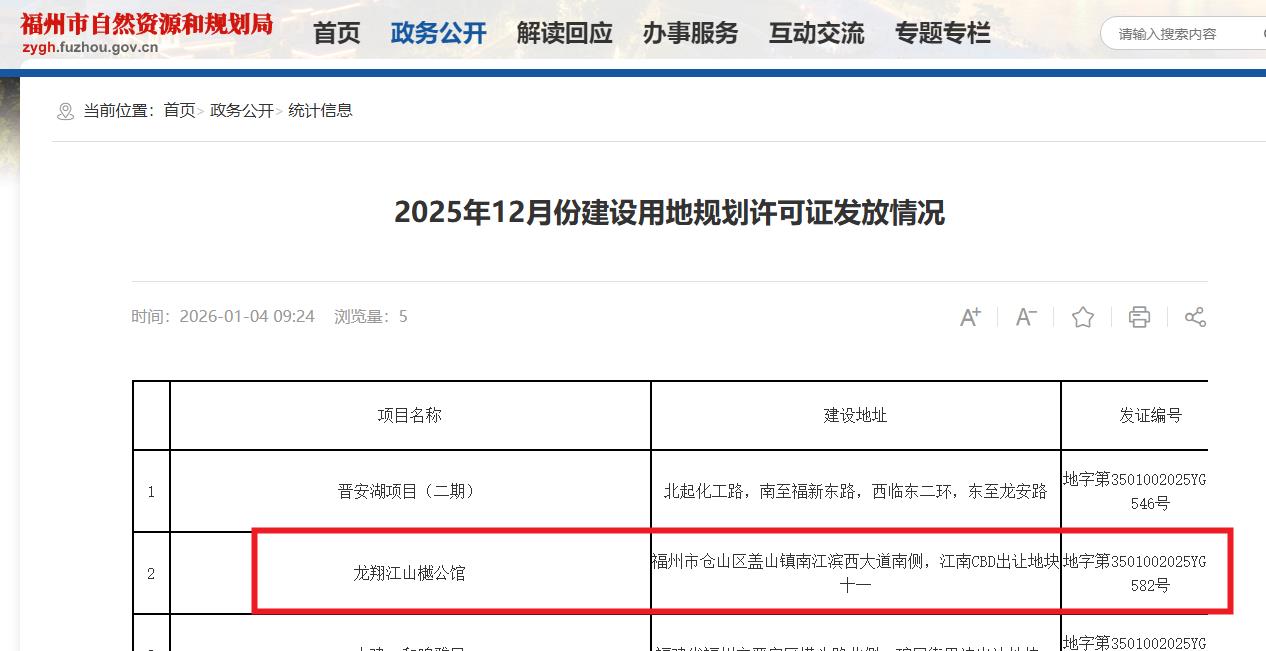Switch to the 互动交流 navigation item
Screen dimensions: 1266x651
click(816, 33)
